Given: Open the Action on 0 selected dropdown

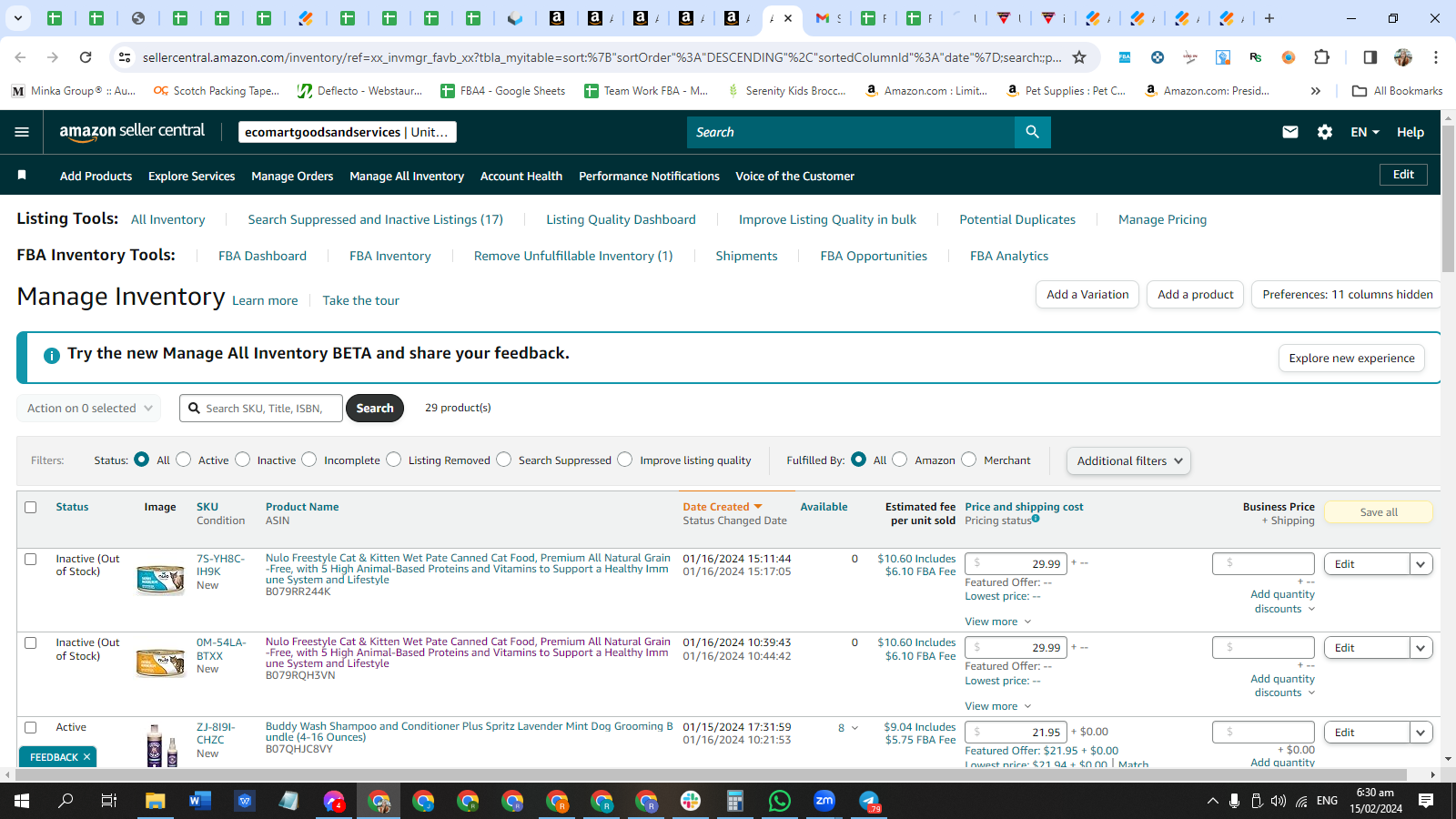Looking at the screenshot, I should click(x=89, y=409).
